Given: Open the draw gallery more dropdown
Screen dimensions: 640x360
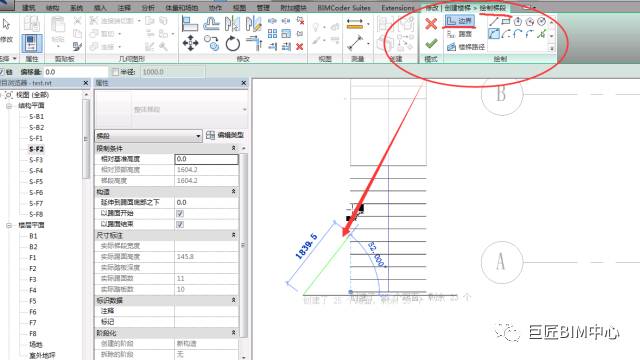Looking at the screenshot, I should coord(551,48).
